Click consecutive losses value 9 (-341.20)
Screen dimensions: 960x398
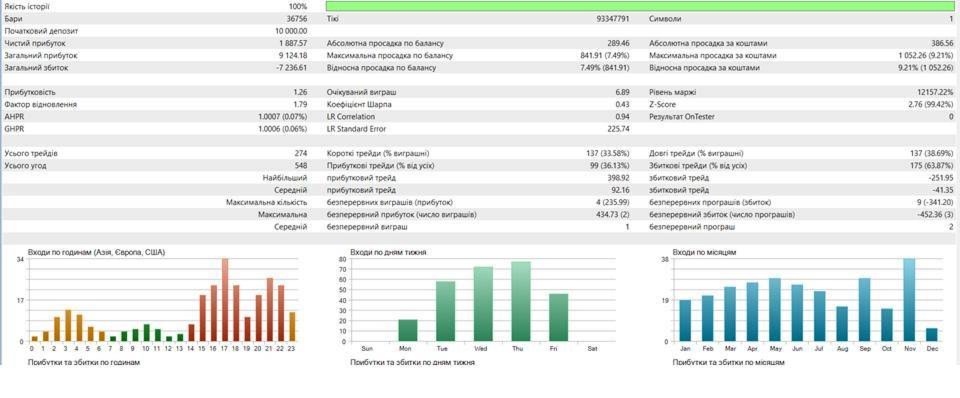(933, 202)
